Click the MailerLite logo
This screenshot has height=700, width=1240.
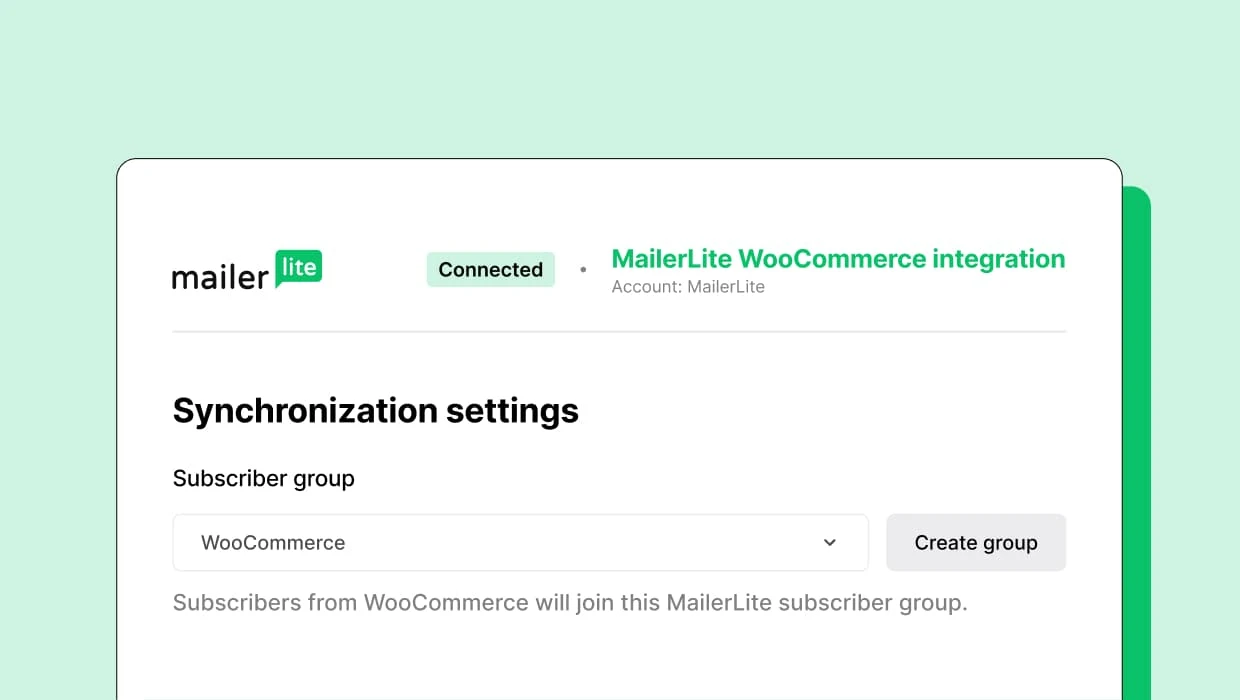(247, 270)
